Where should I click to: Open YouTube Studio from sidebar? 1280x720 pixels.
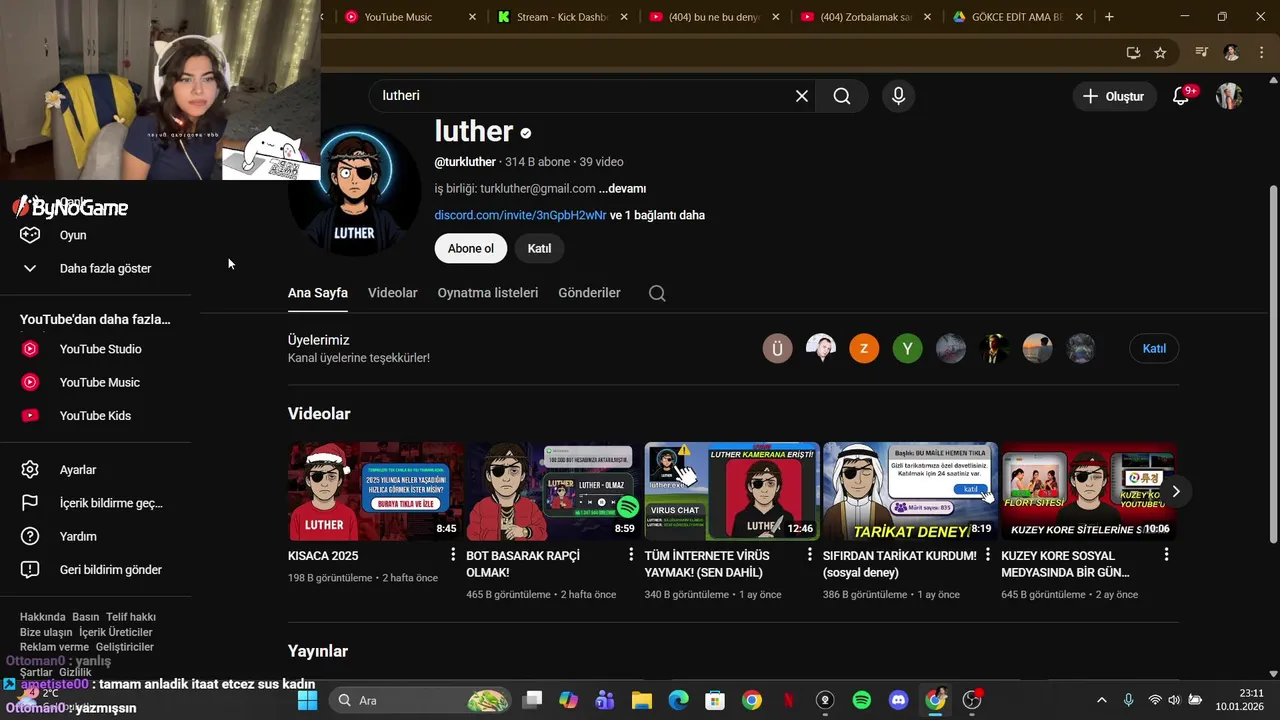[95, 349]
